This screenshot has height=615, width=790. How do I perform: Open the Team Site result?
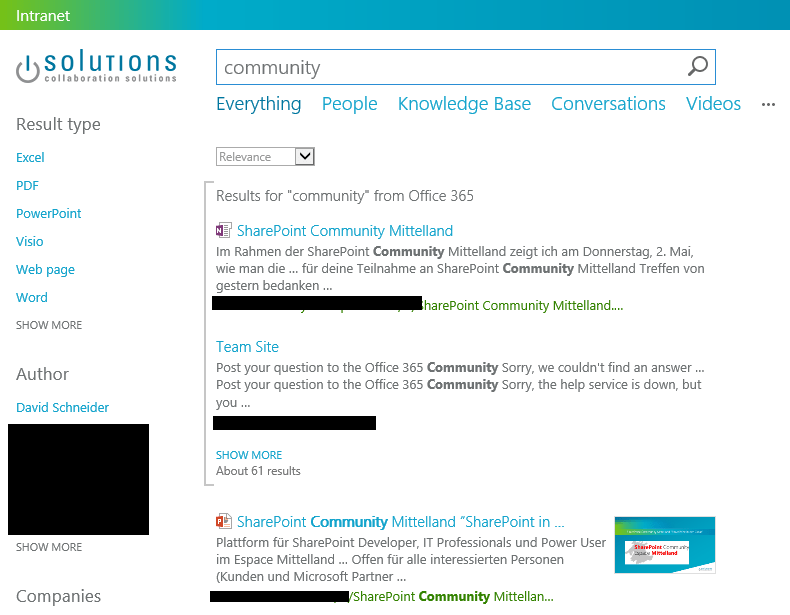pos(247,347)
